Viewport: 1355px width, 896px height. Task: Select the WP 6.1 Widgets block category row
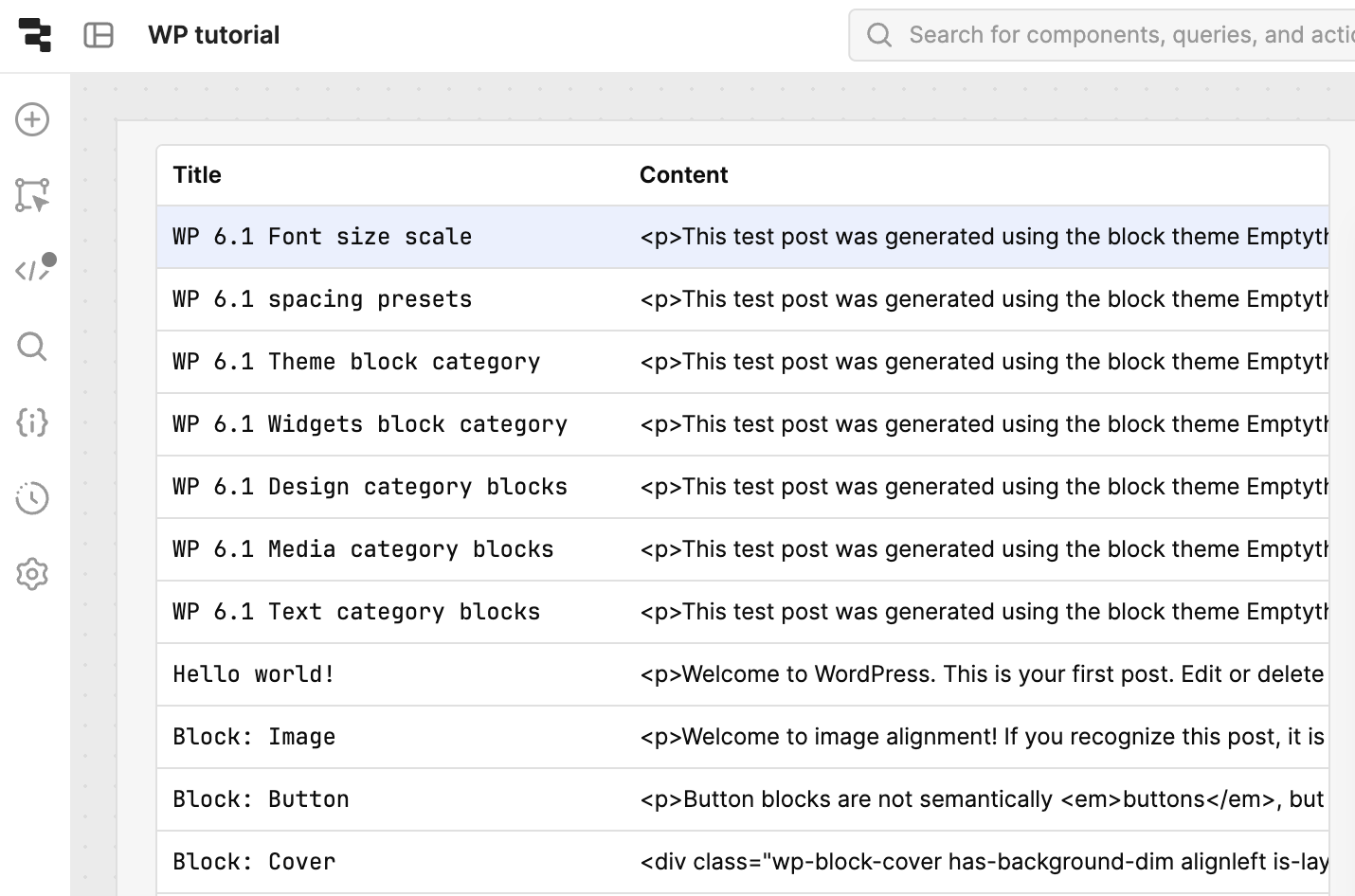370,424
